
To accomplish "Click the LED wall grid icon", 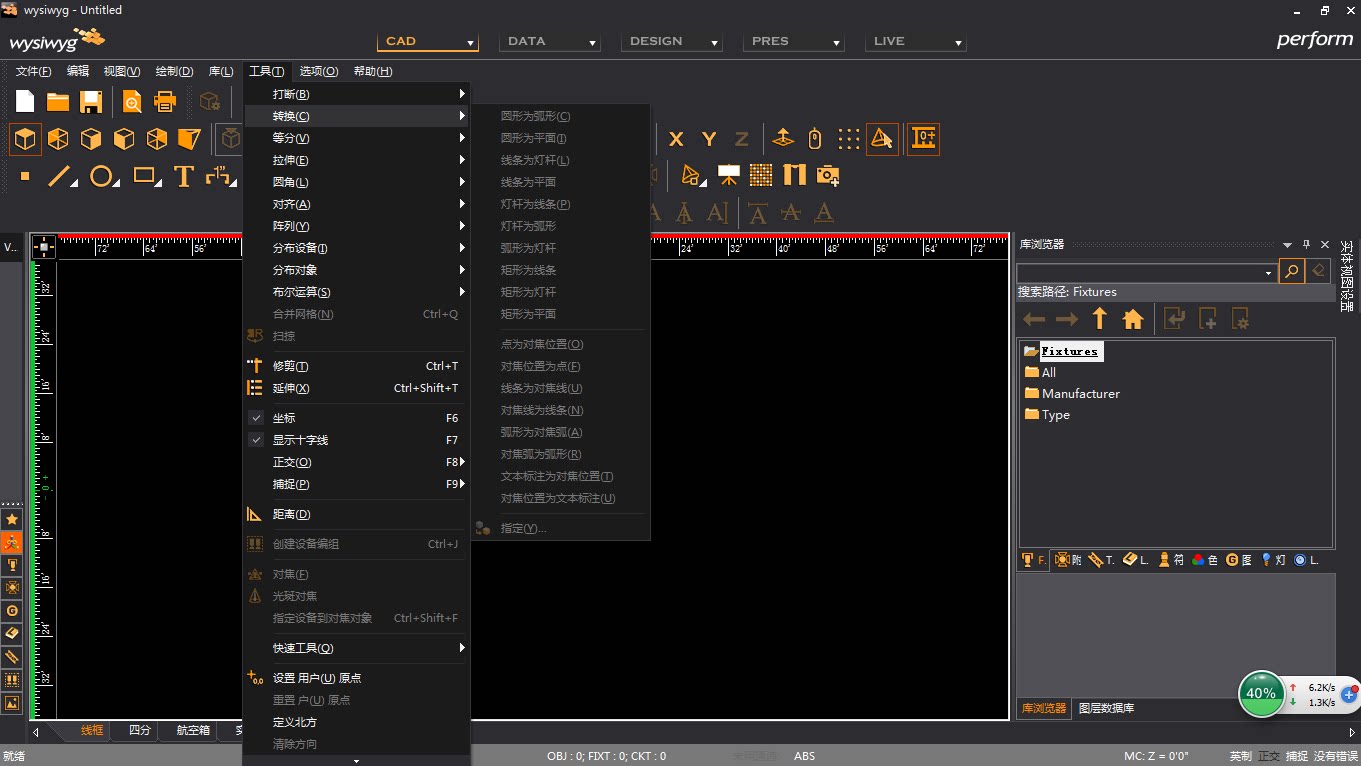I will 761,175.
